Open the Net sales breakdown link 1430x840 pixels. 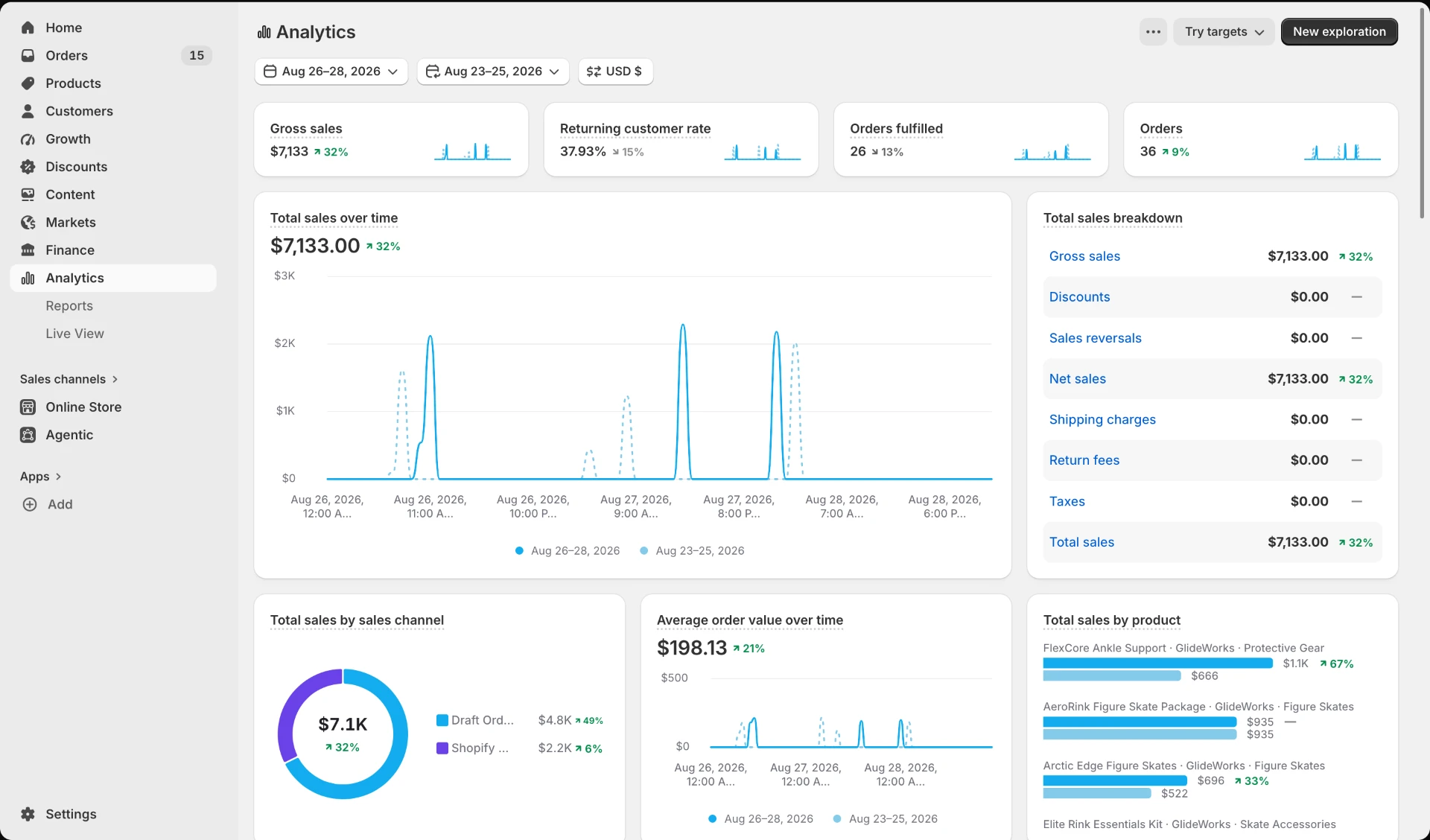(1077, 379)
